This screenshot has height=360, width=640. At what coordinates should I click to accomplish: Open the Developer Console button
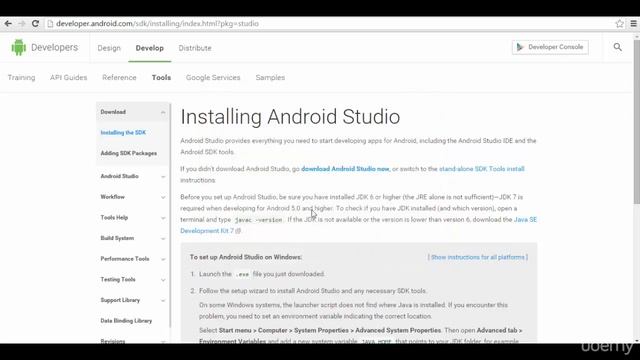[x=550, y=47]
